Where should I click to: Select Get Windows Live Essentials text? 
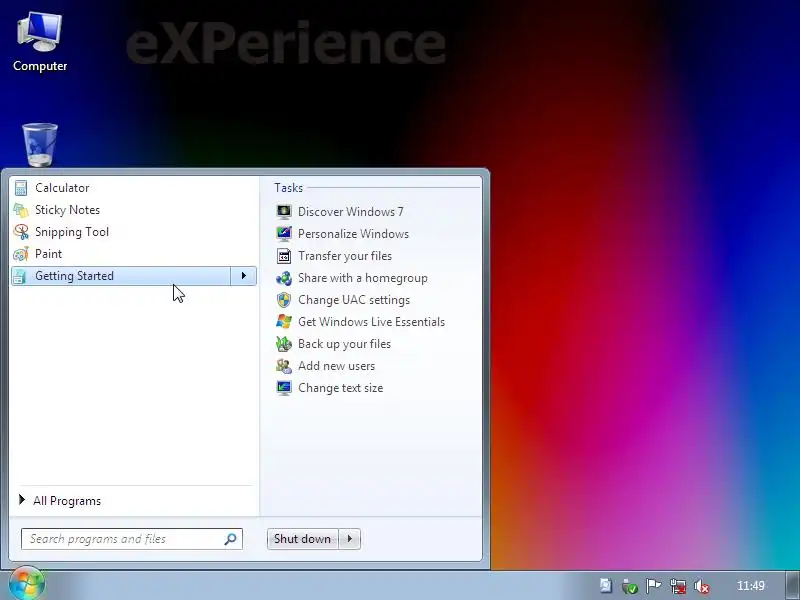(x=371, y=322)
